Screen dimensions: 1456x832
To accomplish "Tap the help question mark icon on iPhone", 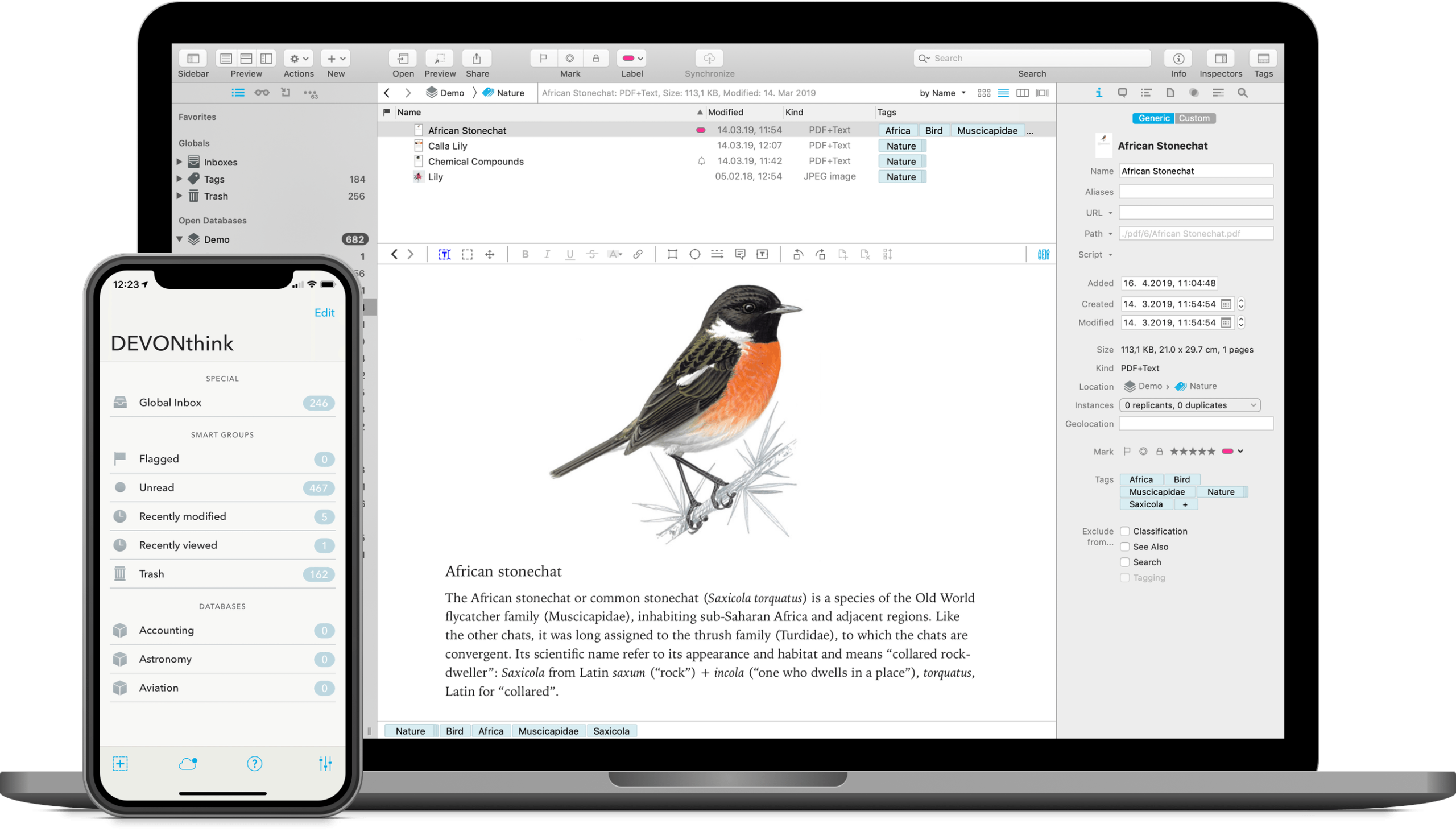I will [x=254, y=763].
